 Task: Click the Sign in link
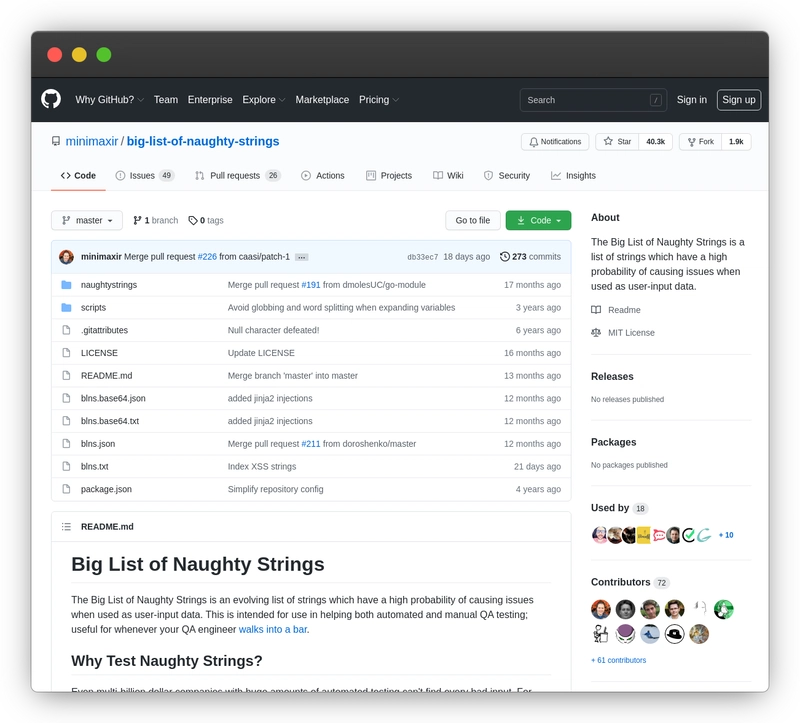pyautogui.click(x=691, y=99)
